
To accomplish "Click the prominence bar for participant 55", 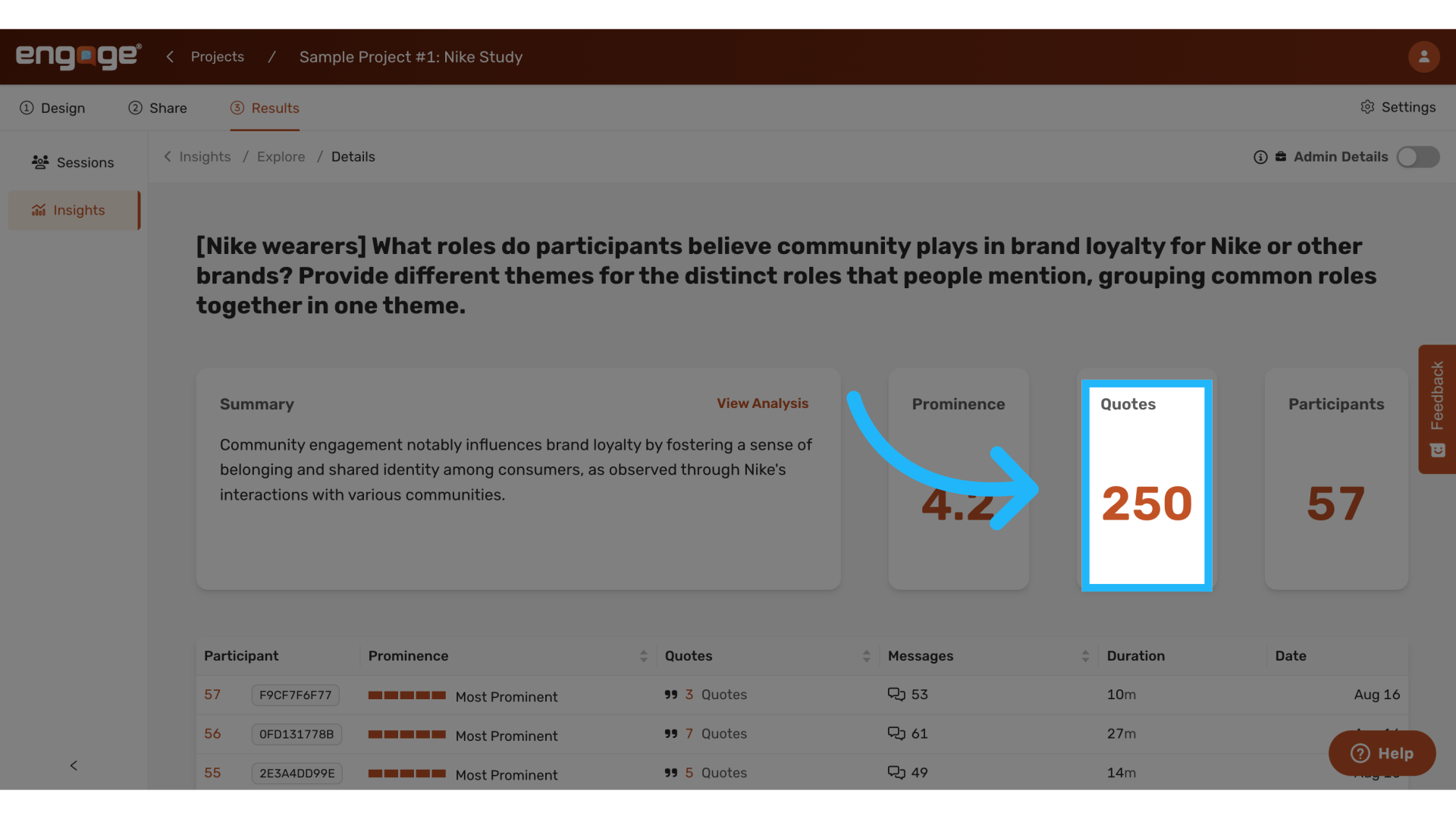I will click(x=406, y=773).
